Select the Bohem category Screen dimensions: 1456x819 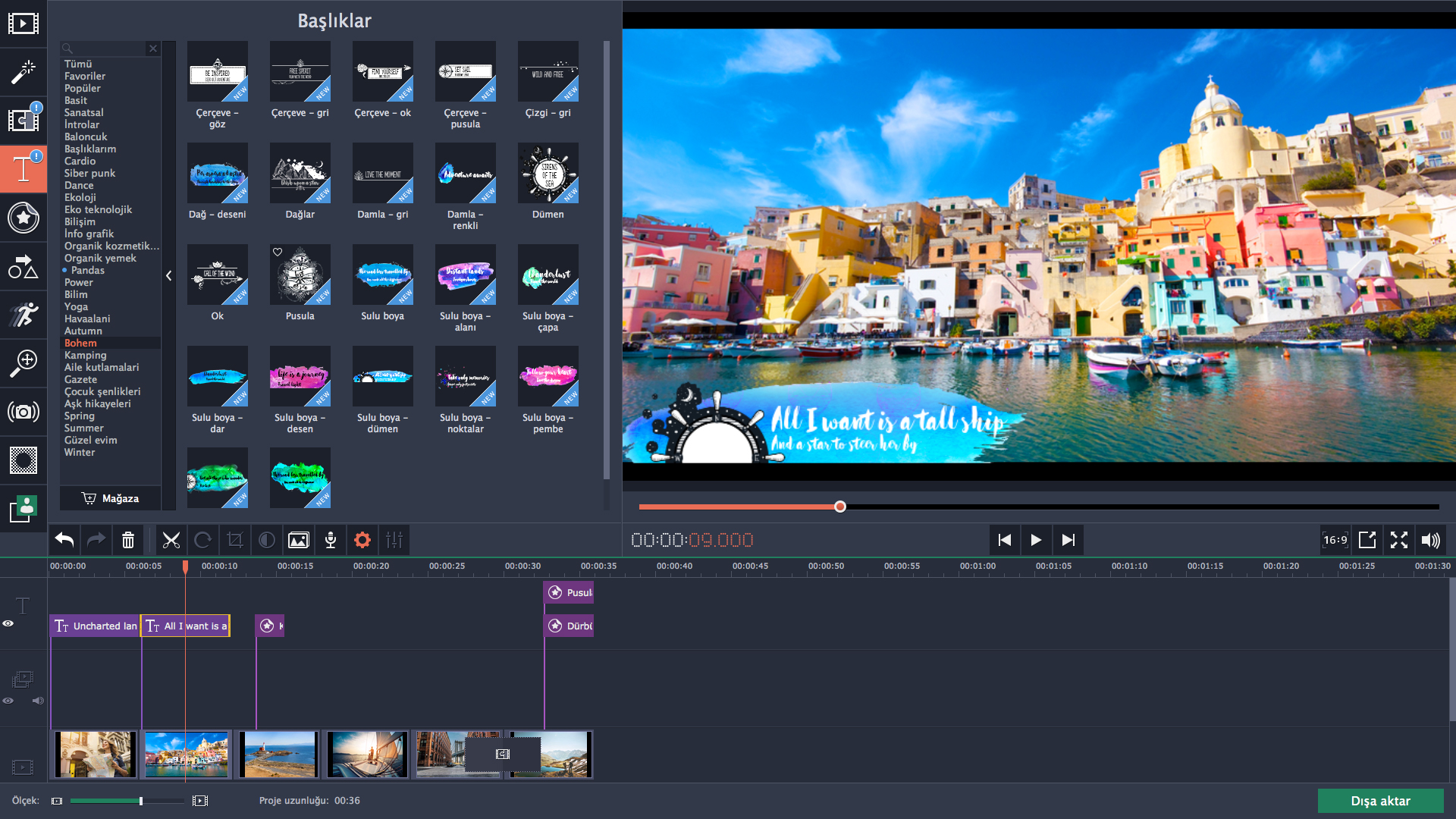(x=80, y=343)
